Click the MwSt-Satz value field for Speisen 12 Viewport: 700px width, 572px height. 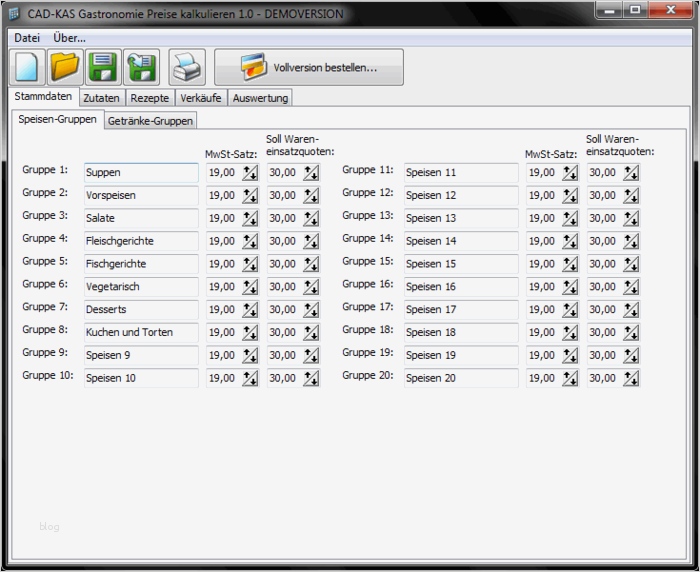[x=544, y=195]
